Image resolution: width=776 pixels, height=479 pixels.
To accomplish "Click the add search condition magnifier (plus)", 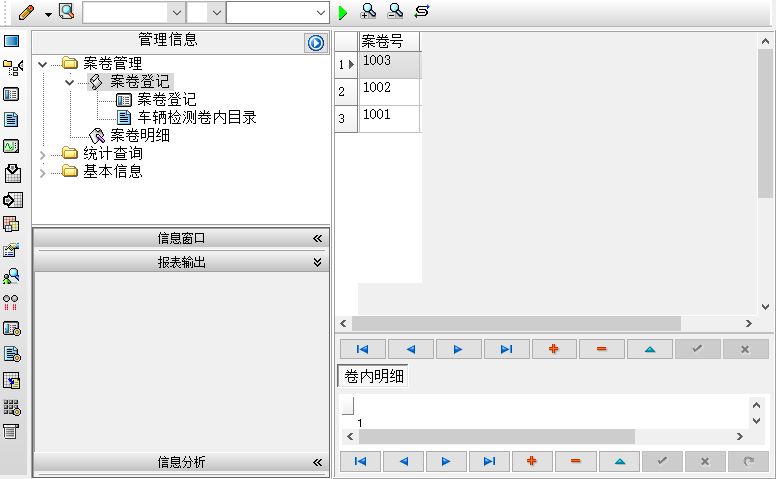I will [x=369, y=11].
